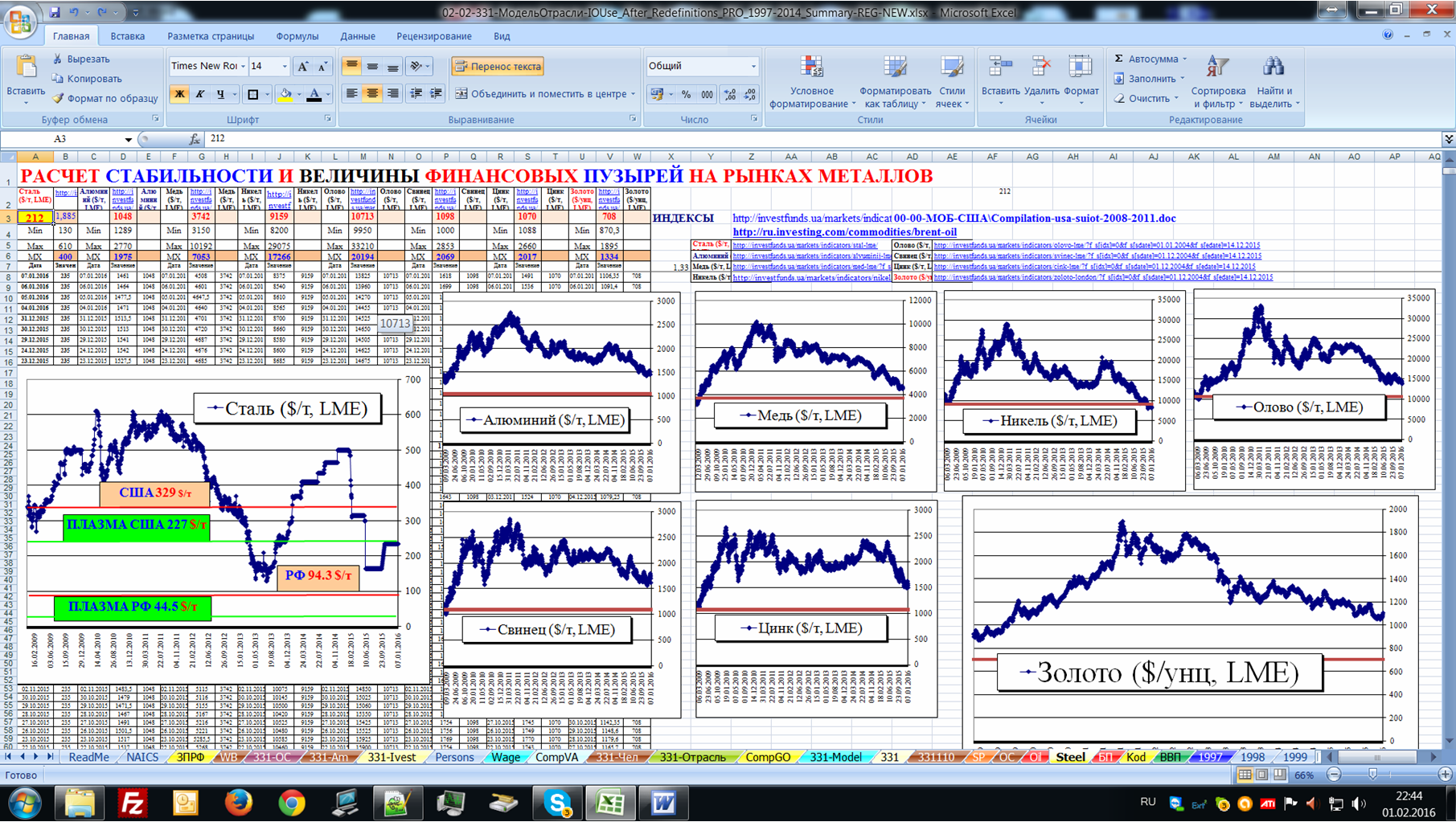The width and height of the screenshot is (1456, 822).
Task: Click the yellow fill color swatch
Action: click(285, 95)
